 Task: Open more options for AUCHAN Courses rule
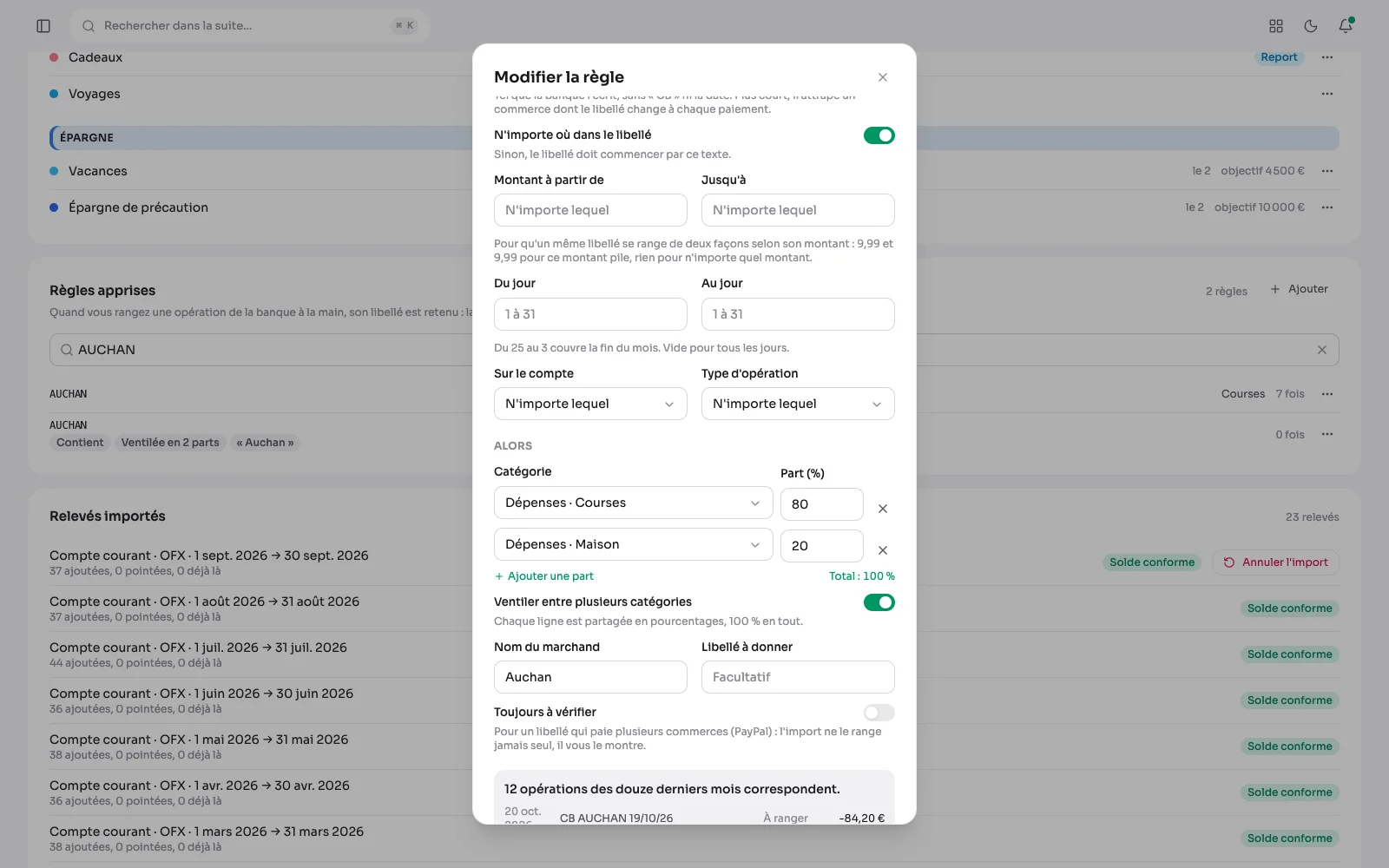point(1327,394)
